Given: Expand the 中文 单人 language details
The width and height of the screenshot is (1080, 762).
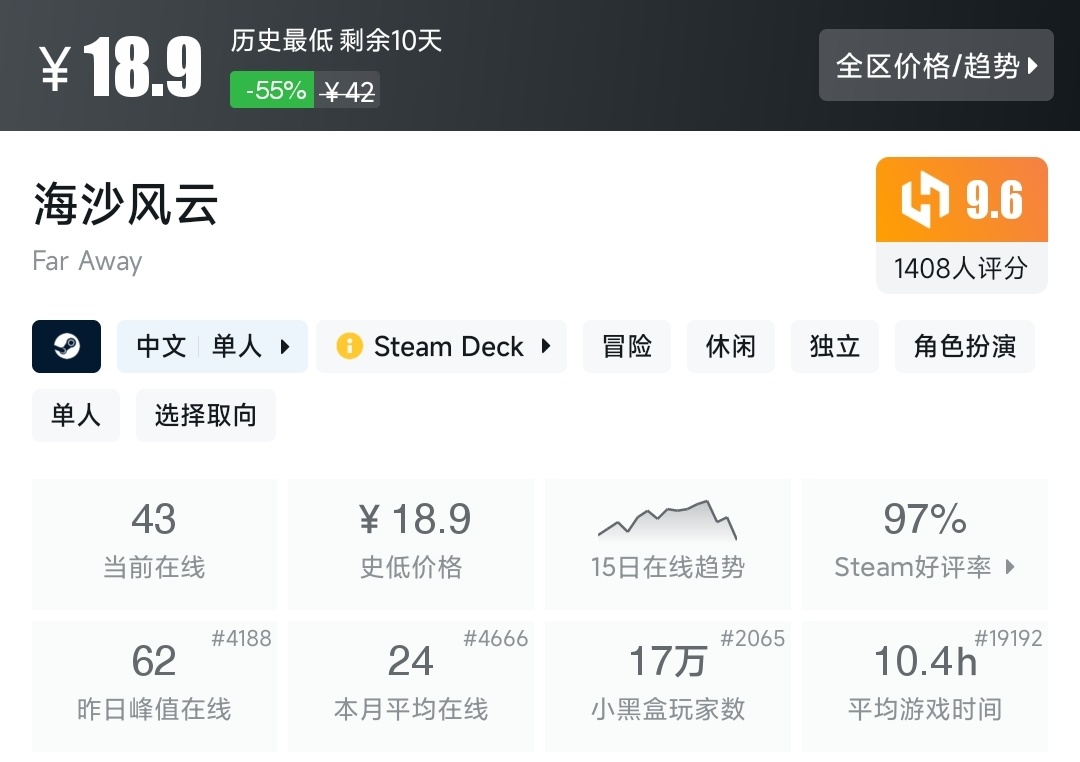Looking at the screenshot, I should (212, 347).
